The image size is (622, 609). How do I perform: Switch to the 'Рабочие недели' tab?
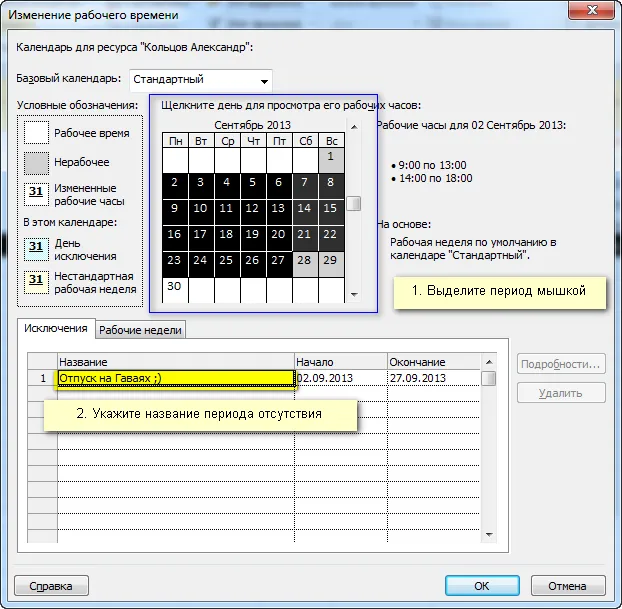click(x=140, y=330)
